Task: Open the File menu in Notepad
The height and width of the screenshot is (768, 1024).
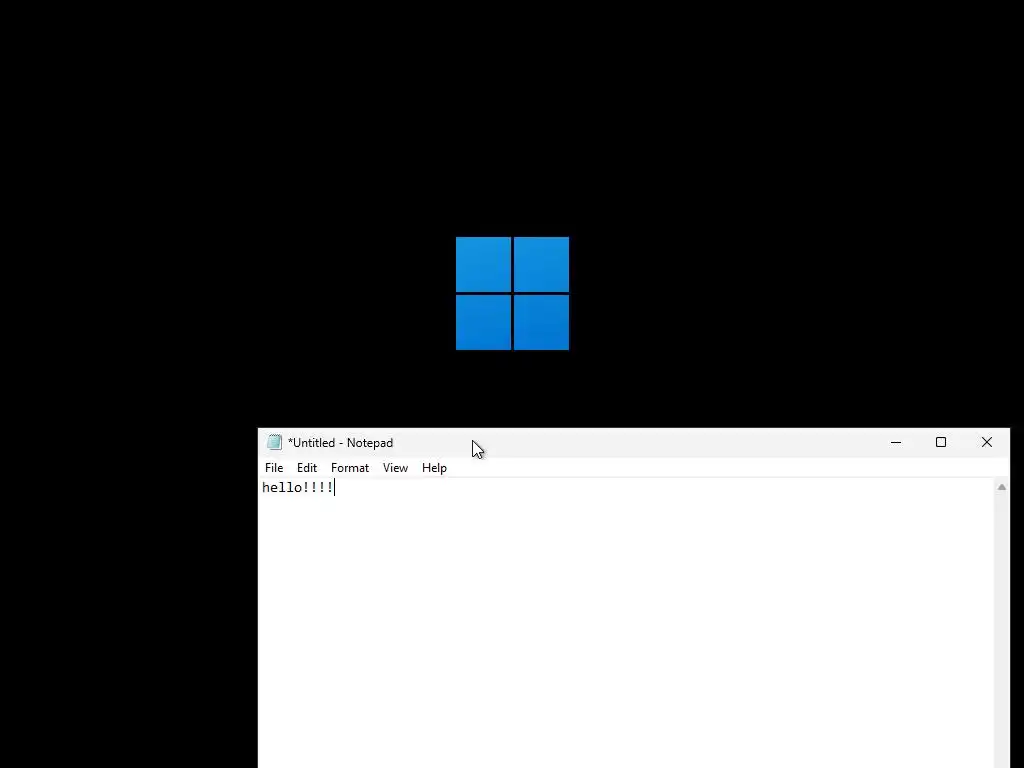Action: coord(274,468)
